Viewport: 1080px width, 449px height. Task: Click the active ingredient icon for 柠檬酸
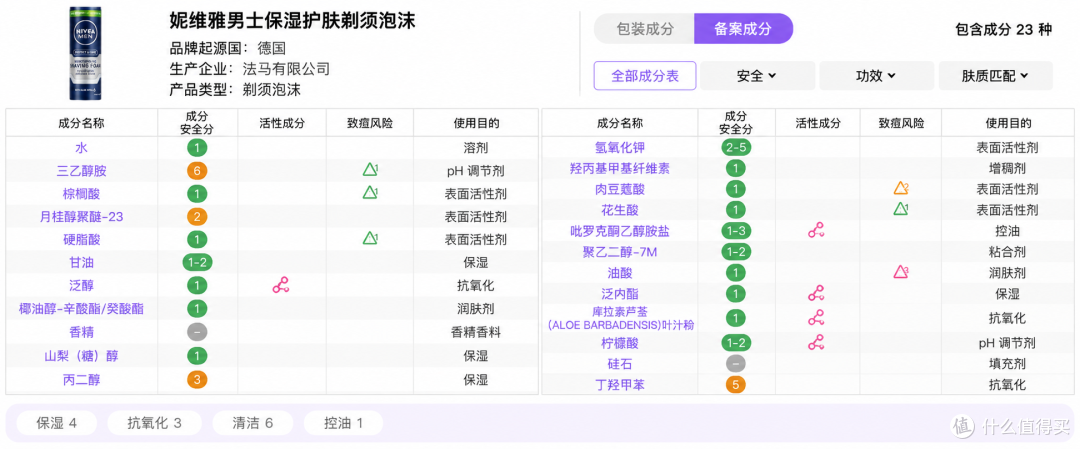tap(816, 342)
